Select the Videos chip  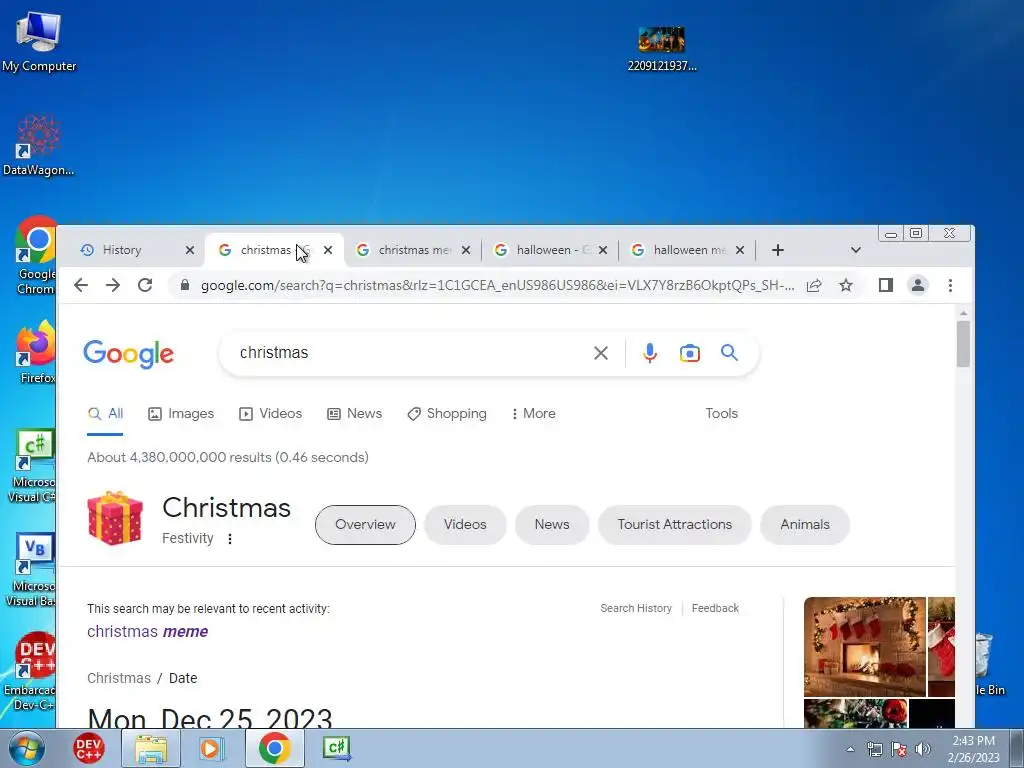pos(465,524)
